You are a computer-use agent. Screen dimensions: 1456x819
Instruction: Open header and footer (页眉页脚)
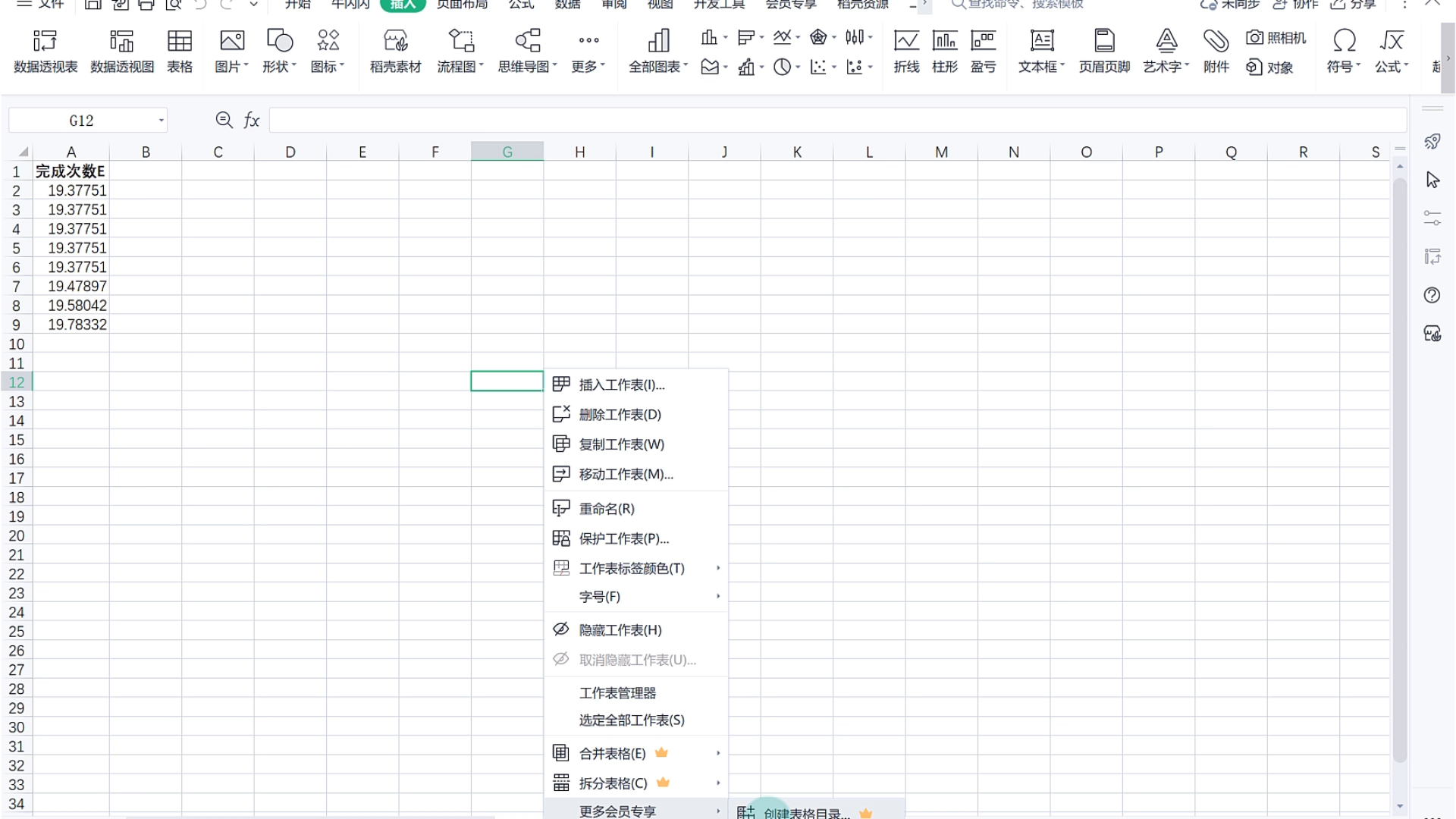click(1104, 41)
